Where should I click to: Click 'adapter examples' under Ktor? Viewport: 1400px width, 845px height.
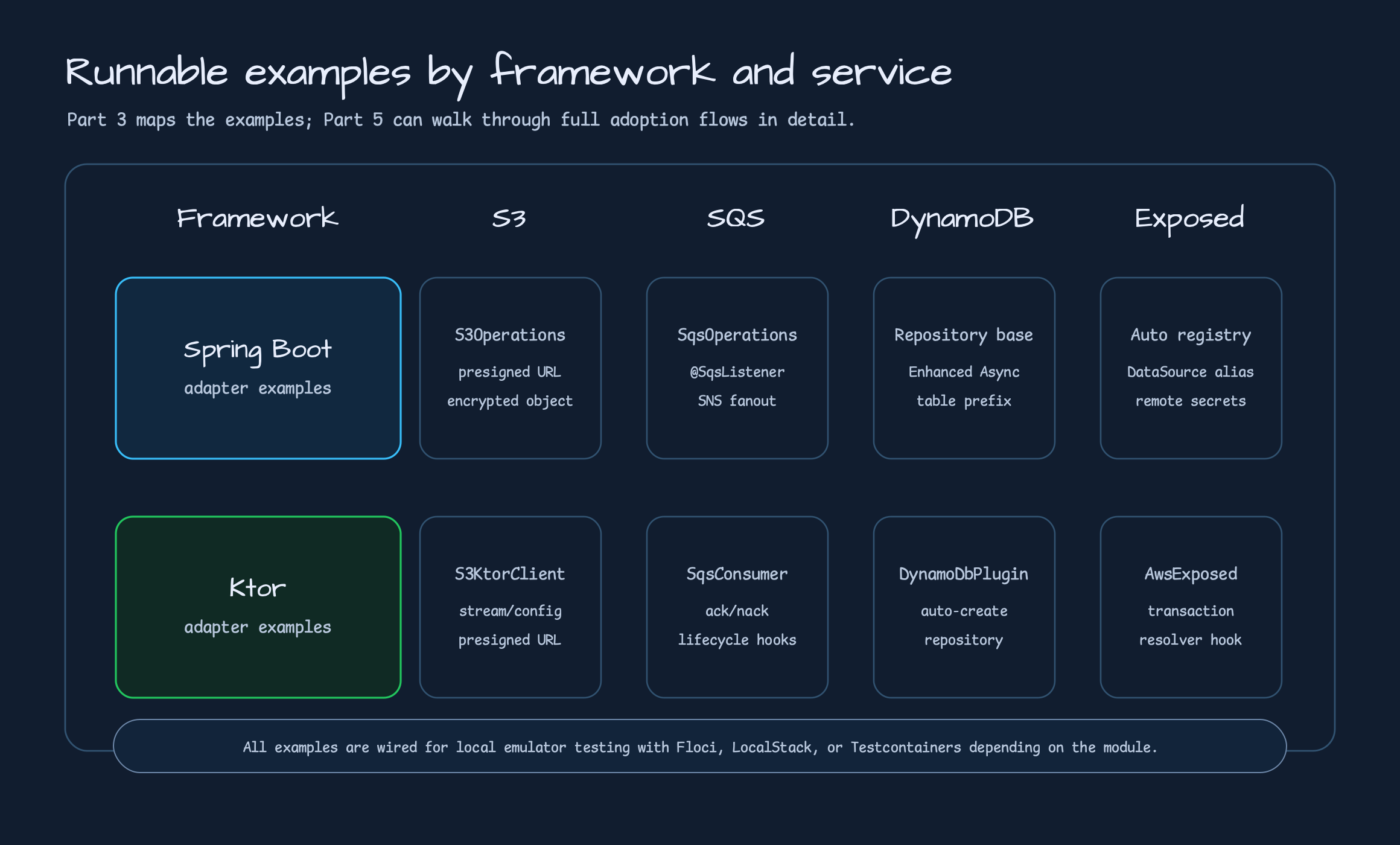[x=258, y=627]
